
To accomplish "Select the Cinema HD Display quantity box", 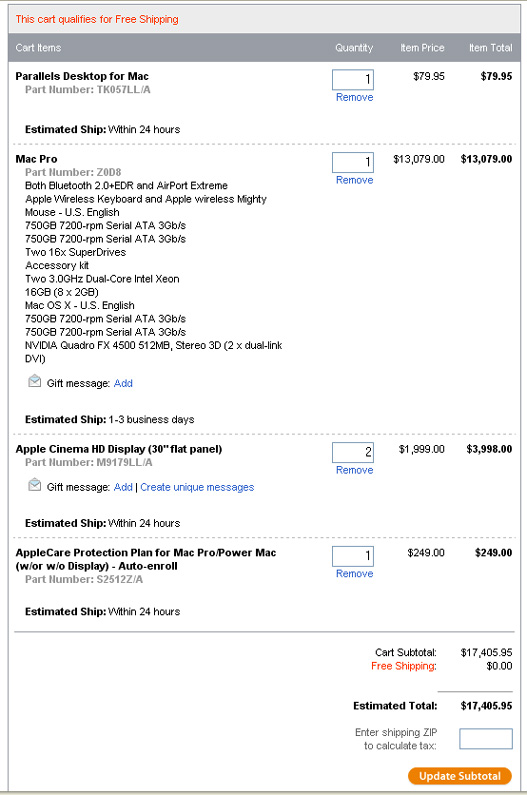I will [353, 452].
